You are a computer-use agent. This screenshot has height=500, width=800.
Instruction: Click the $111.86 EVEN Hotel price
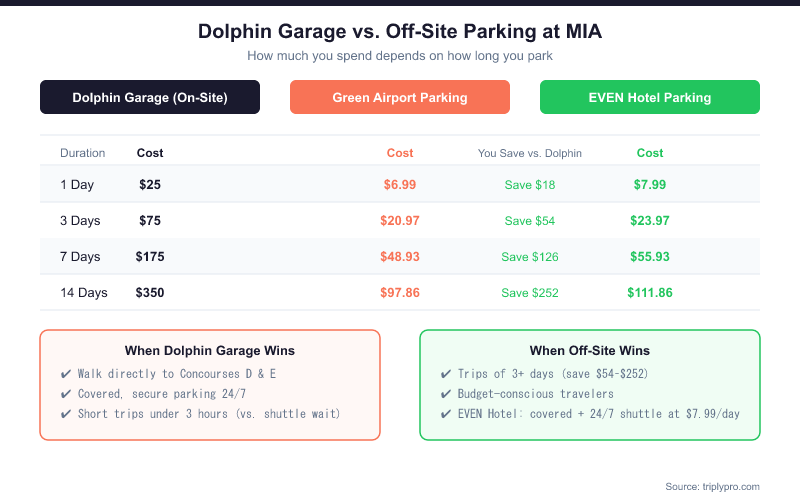(650, 293)
